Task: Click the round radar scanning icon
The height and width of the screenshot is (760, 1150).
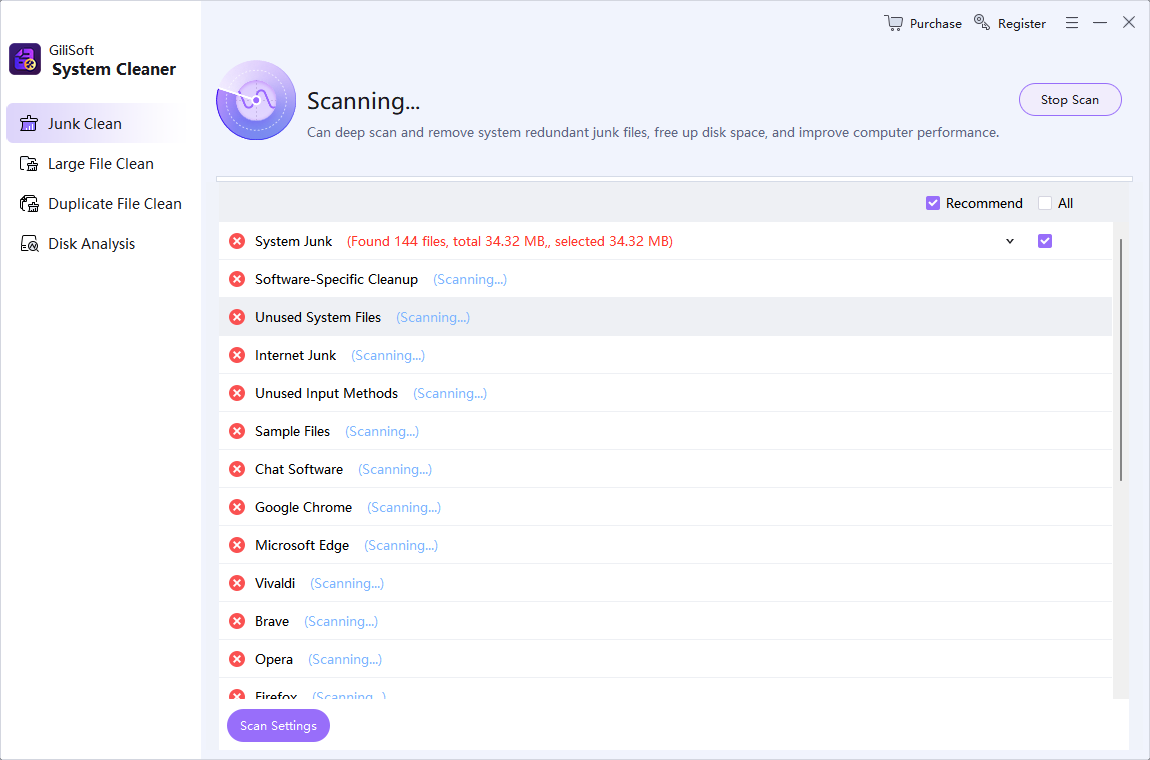Action: pos(256,101)
